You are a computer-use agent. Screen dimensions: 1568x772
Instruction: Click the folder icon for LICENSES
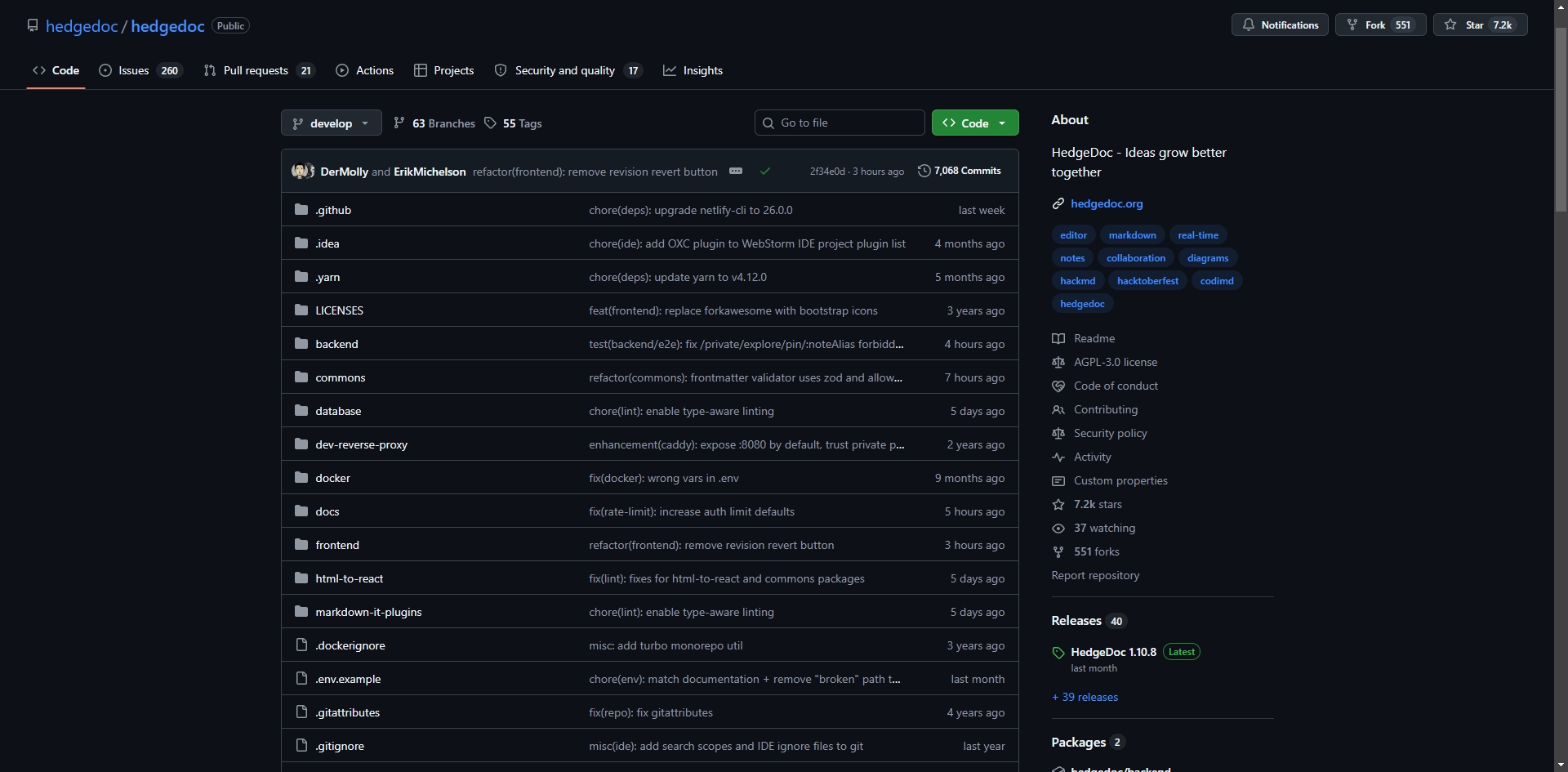301,310
